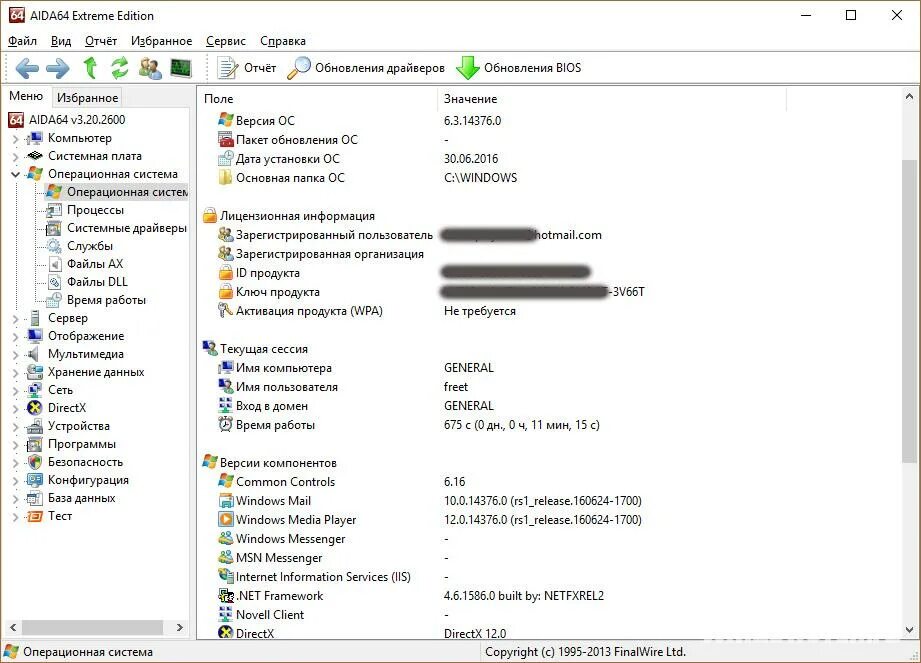The height and width of the screenshot is (663, 921).
Task: Click the Мультимедиа speaker icon
Action: 35,354
